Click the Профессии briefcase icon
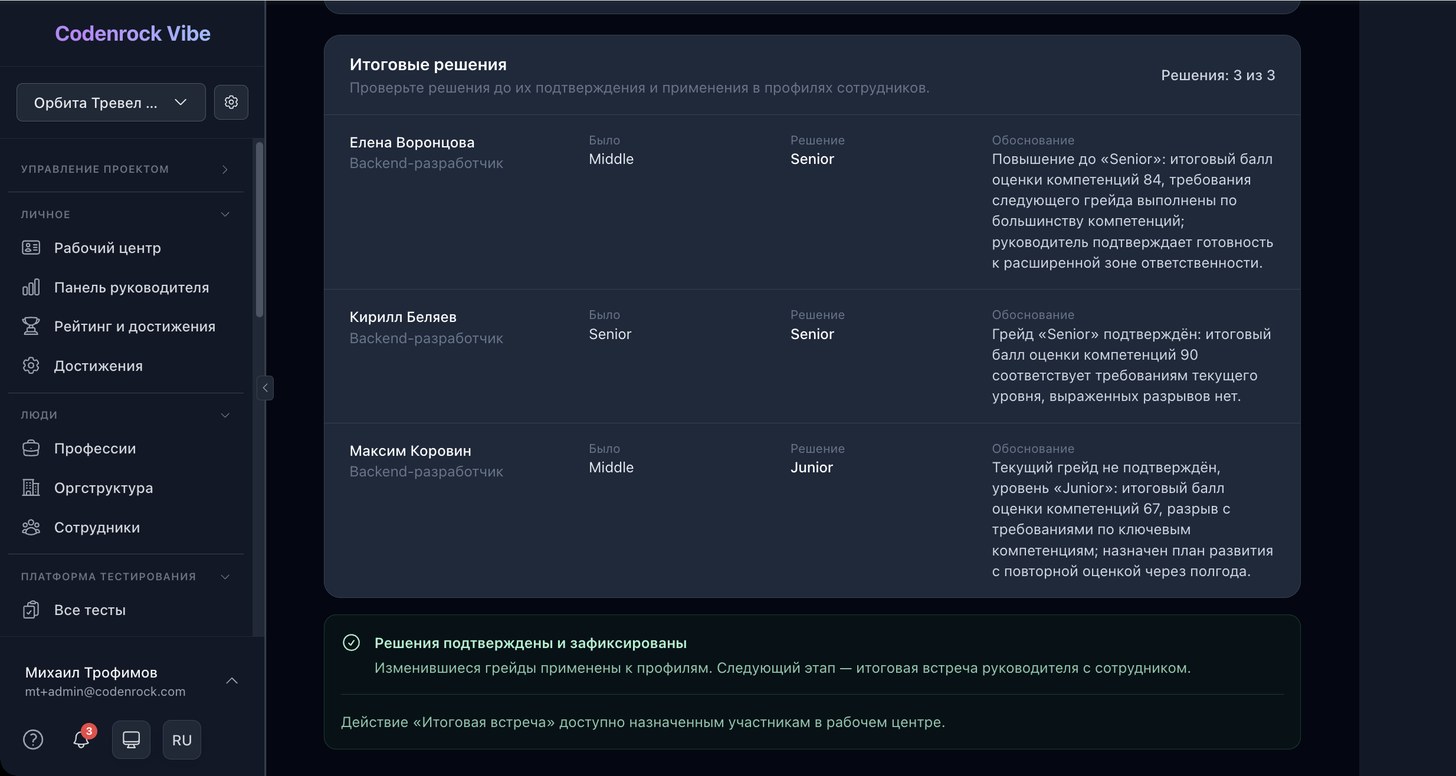 click(x=31, y=448)
